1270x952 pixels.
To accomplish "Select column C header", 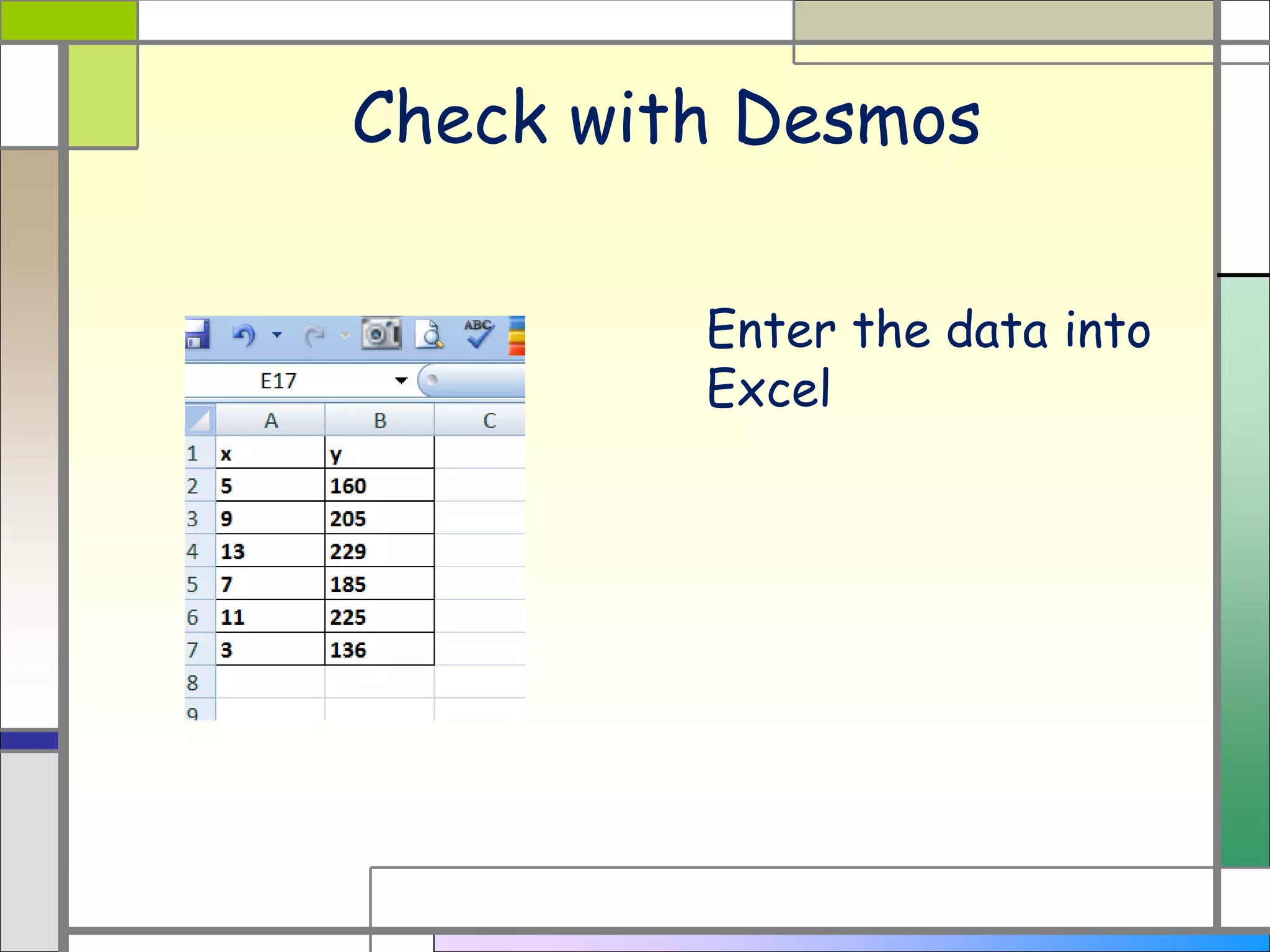I will tap(480, 420).
